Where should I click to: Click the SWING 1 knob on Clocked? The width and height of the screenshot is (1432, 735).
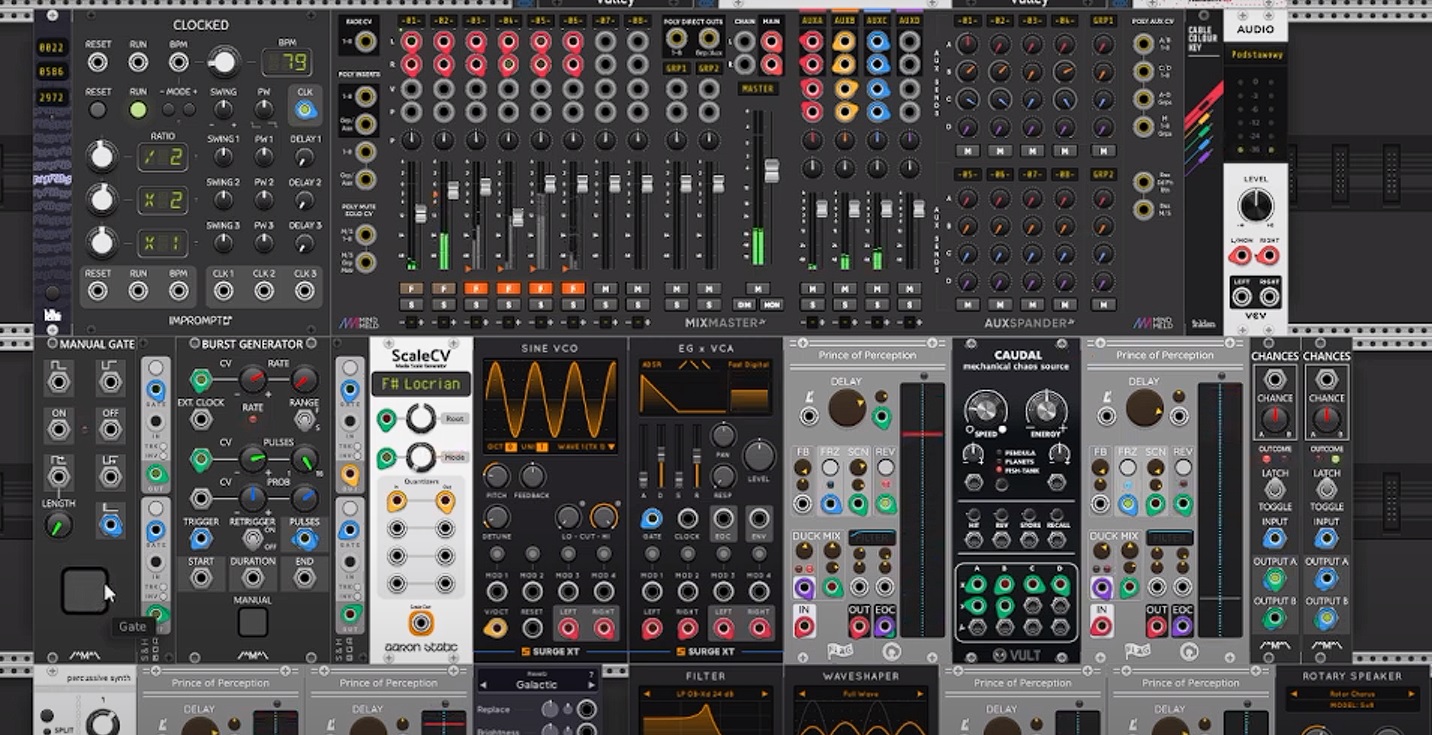point(223,157)
